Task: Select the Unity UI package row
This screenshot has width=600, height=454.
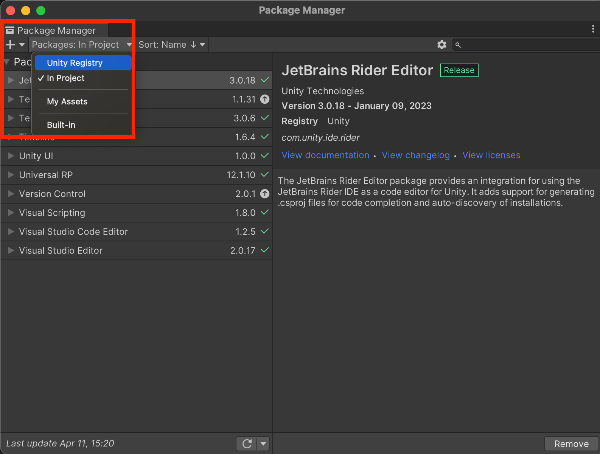Action: 137,156
